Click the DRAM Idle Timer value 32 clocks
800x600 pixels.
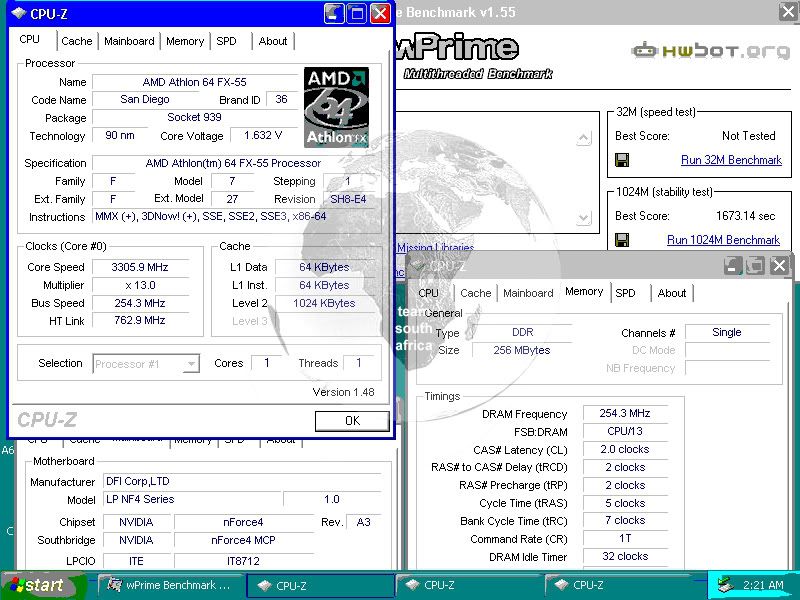point(625,556)
